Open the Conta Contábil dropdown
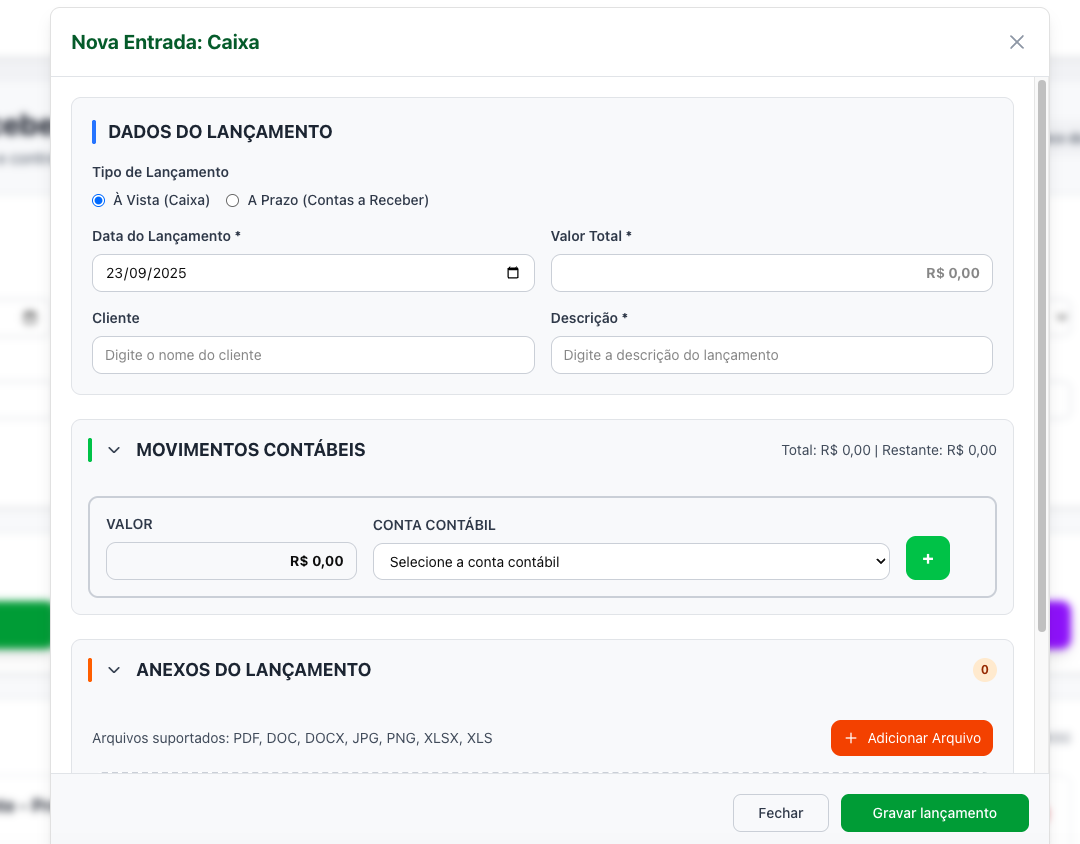This screenshot has height=844, width=1080. click(x=630, y=562)
